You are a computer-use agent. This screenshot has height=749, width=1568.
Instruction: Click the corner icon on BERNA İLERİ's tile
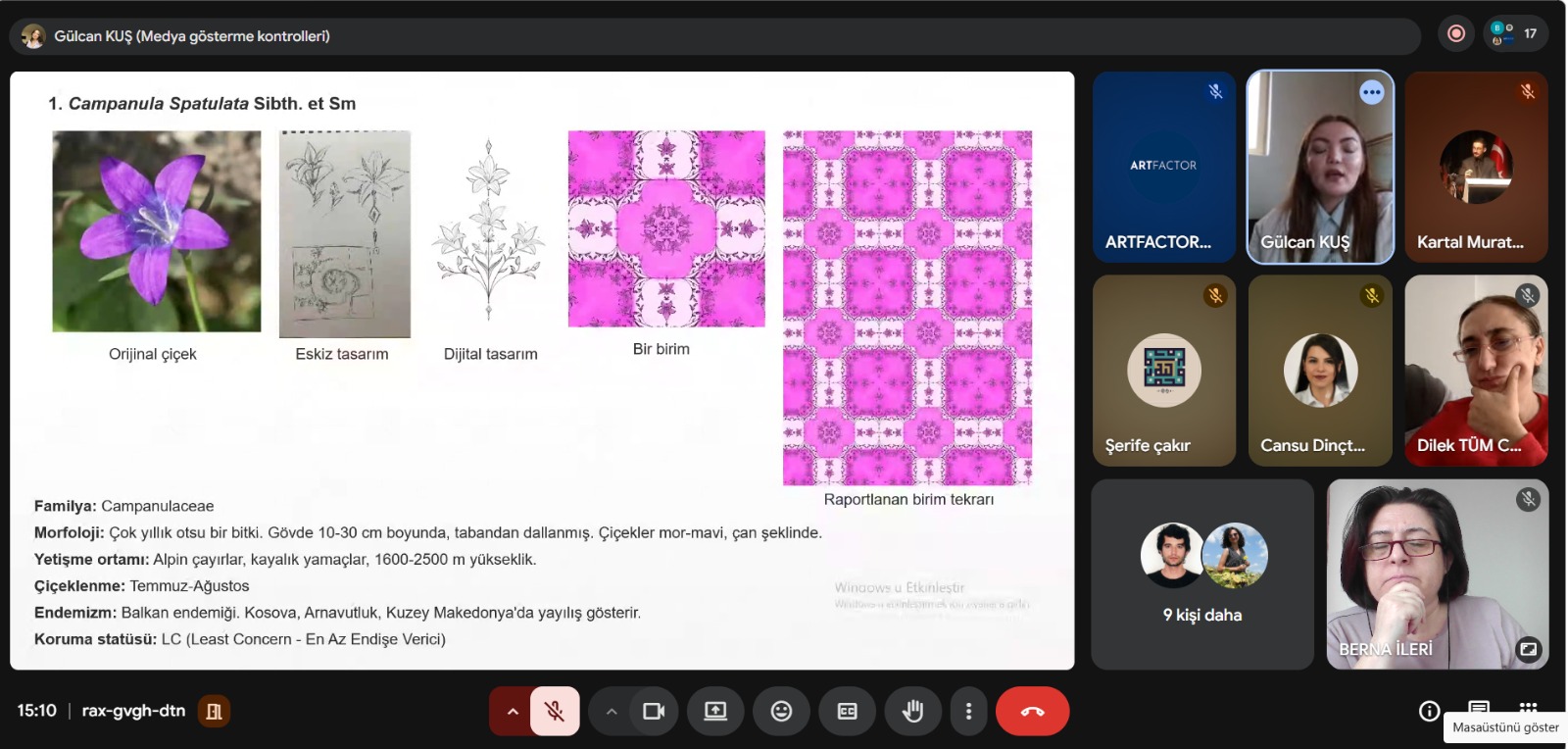1528,648
